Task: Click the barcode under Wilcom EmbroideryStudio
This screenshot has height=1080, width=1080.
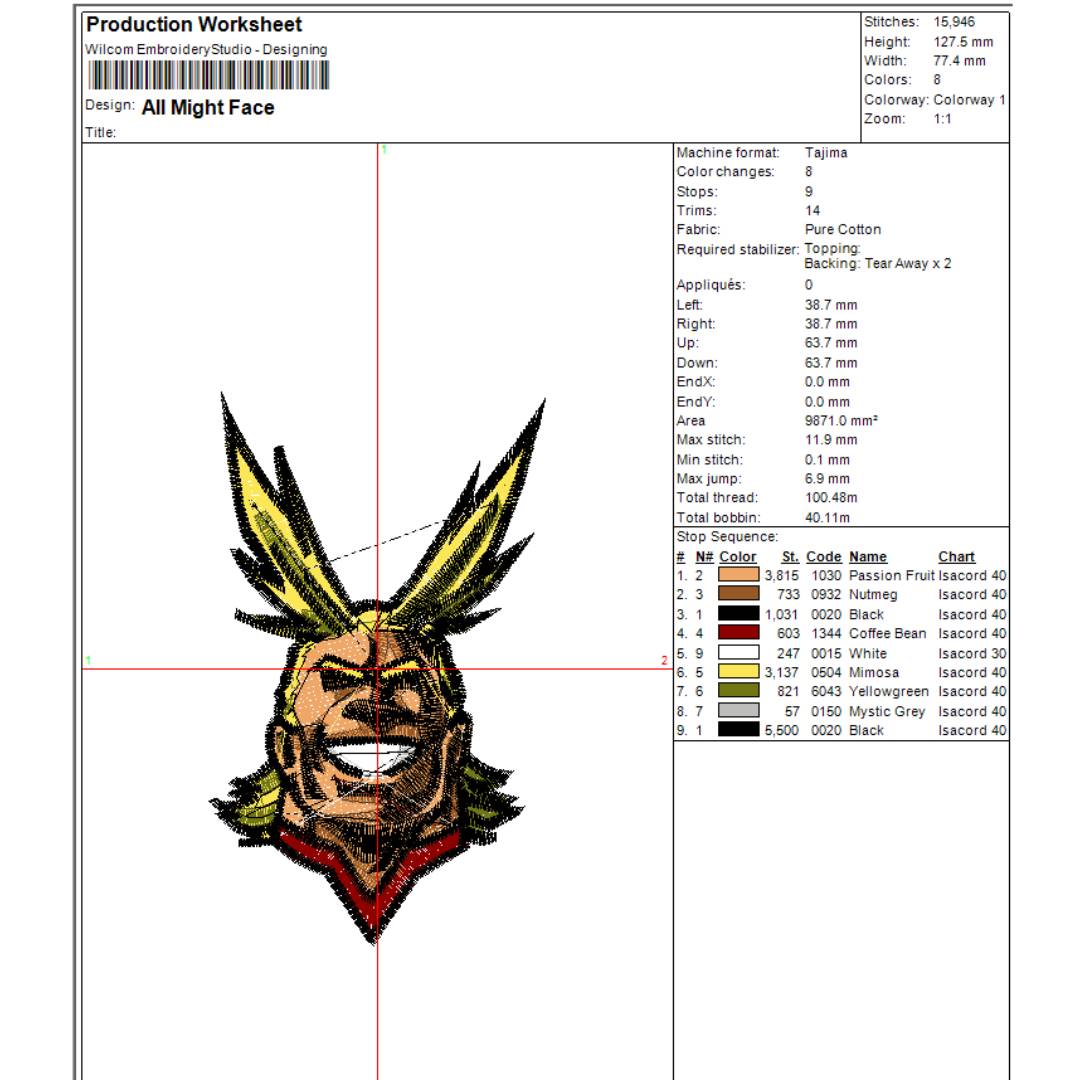Action: [x=209, y=75]
